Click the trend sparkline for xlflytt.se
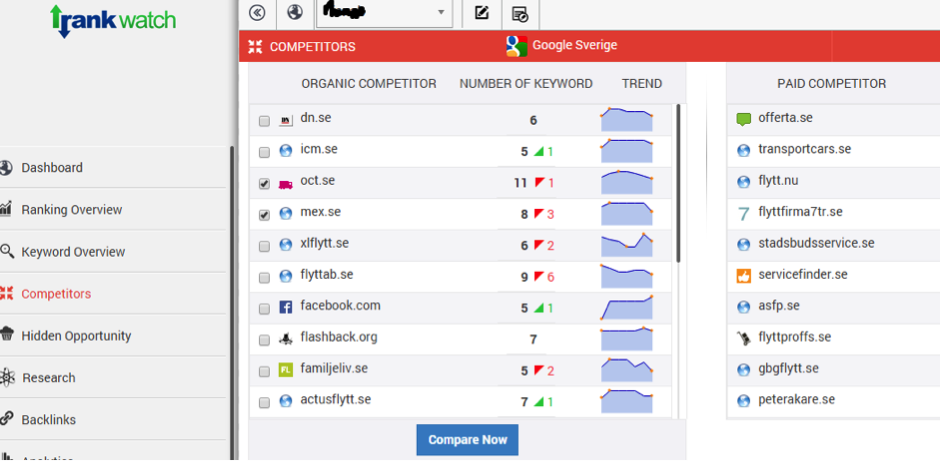The width and height of the screenshot is (941, 461). pos(626,244)
